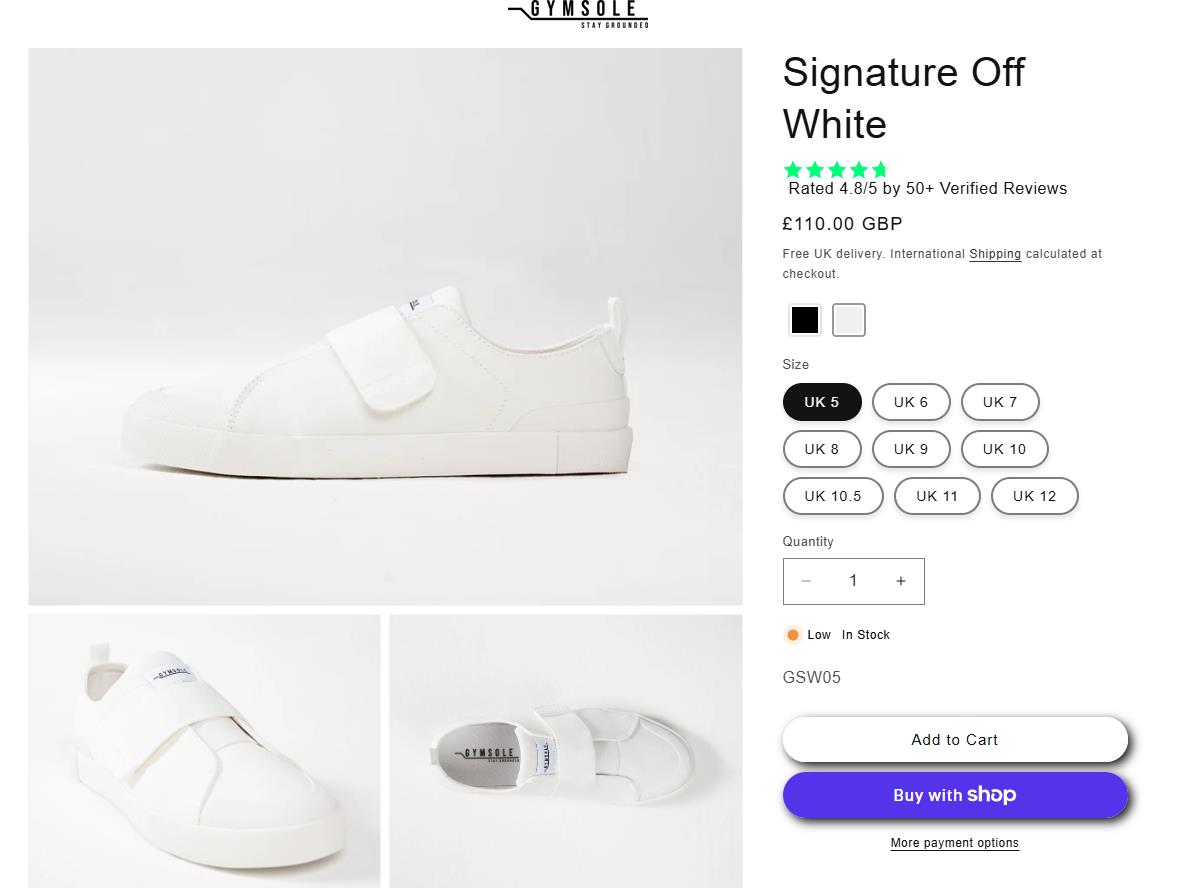Click the green star rating icons
1202x888 pixels.
(x=836, y=170)
